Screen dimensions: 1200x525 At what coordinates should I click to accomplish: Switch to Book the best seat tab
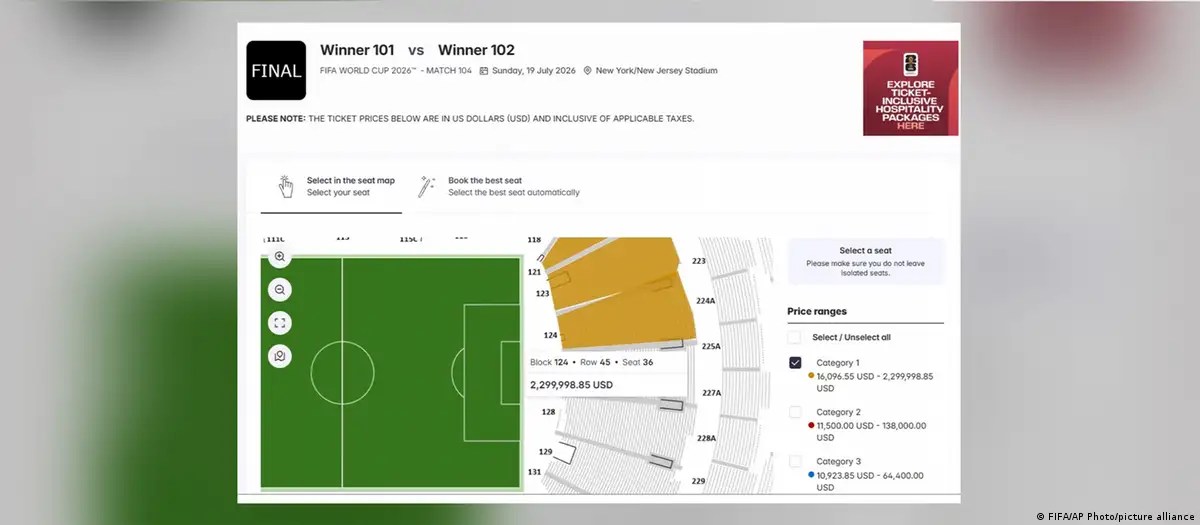[x=499, y=187]
